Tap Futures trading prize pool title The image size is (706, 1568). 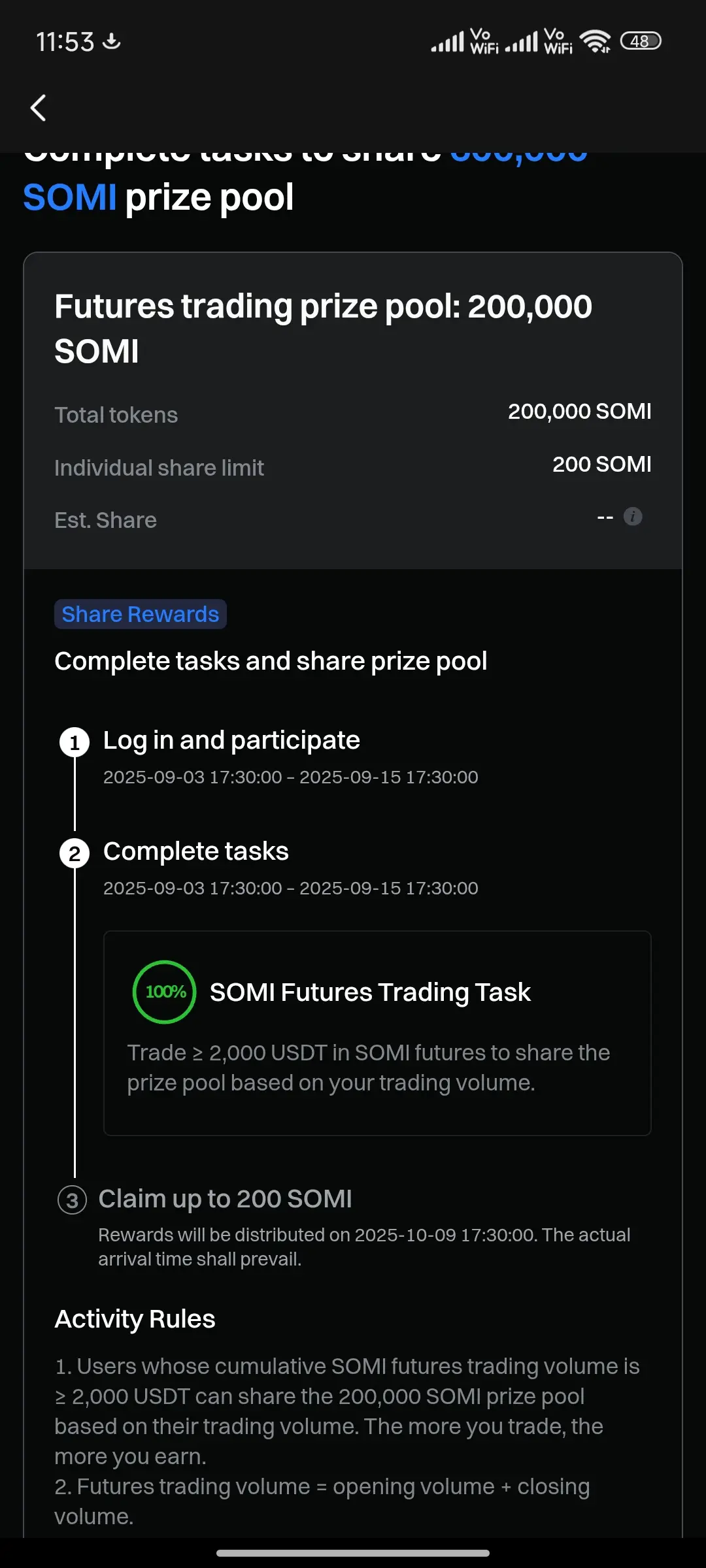point(323,329)
